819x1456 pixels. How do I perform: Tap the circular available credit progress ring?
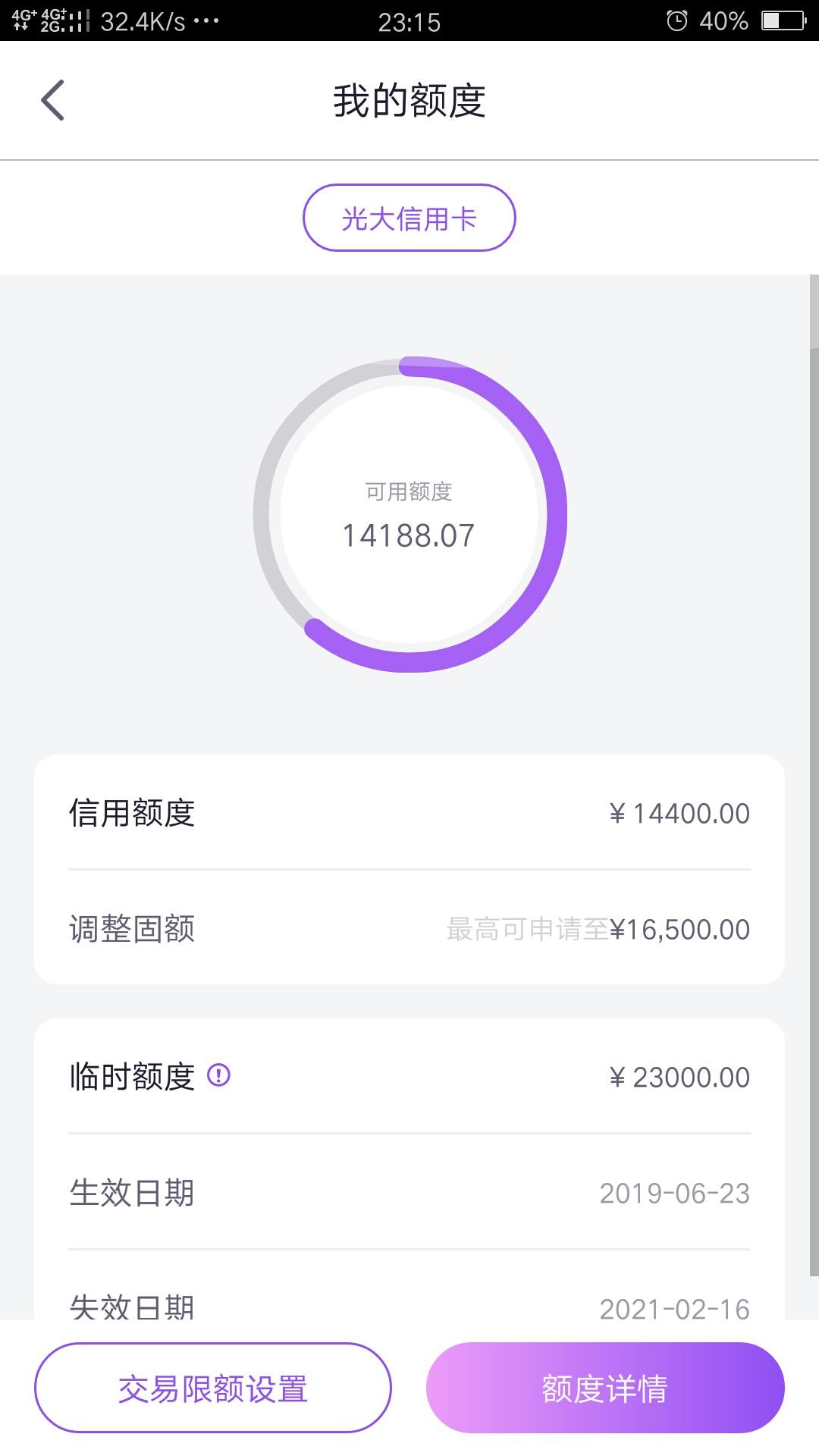[409, 514]
